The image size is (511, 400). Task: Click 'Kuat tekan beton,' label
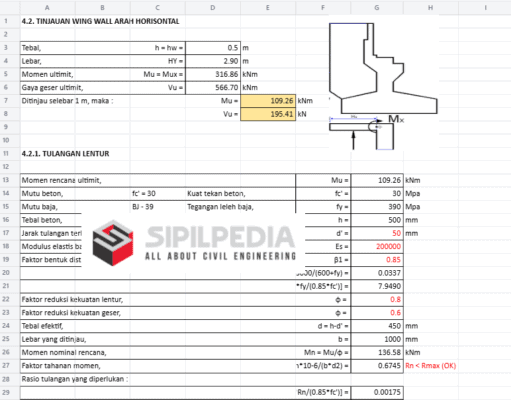click(x=216, y=194)
